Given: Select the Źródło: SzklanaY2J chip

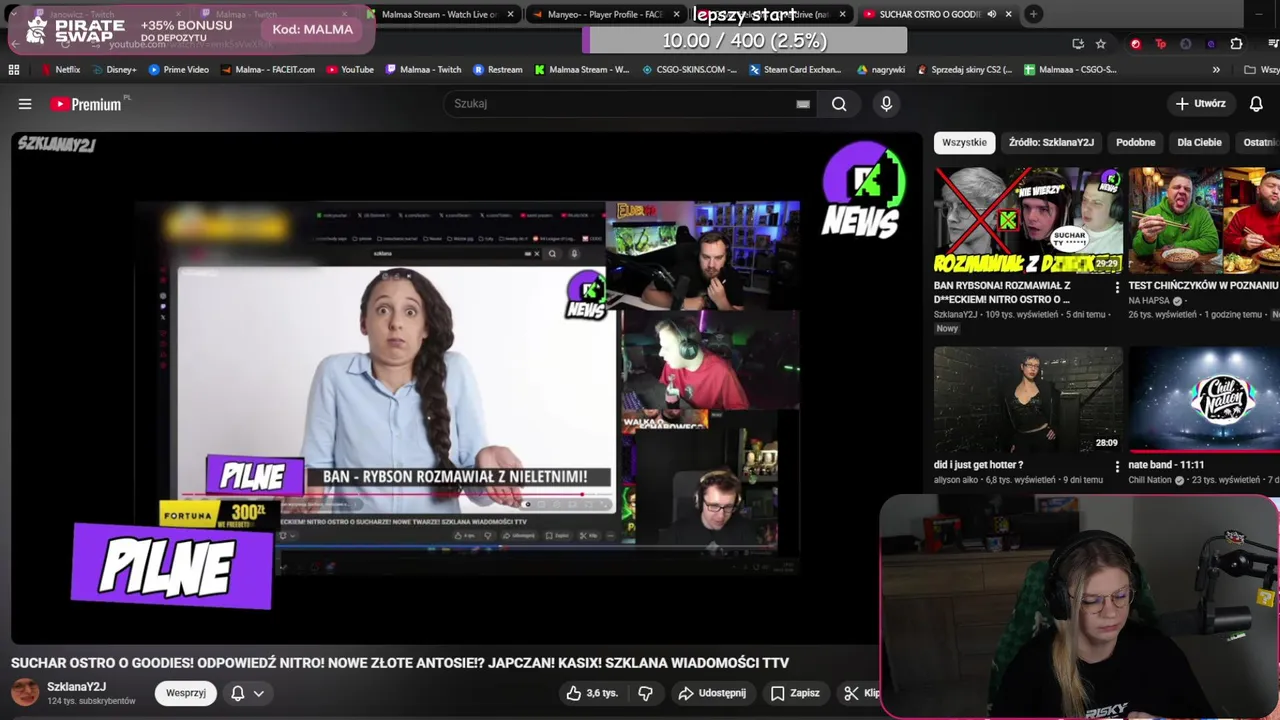Looking at the screenshot, I should 1051,142.
